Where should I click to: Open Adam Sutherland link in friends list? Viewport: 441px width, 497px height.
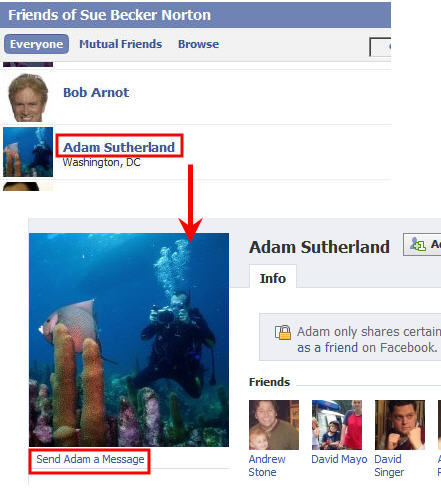tap(119, 147)
